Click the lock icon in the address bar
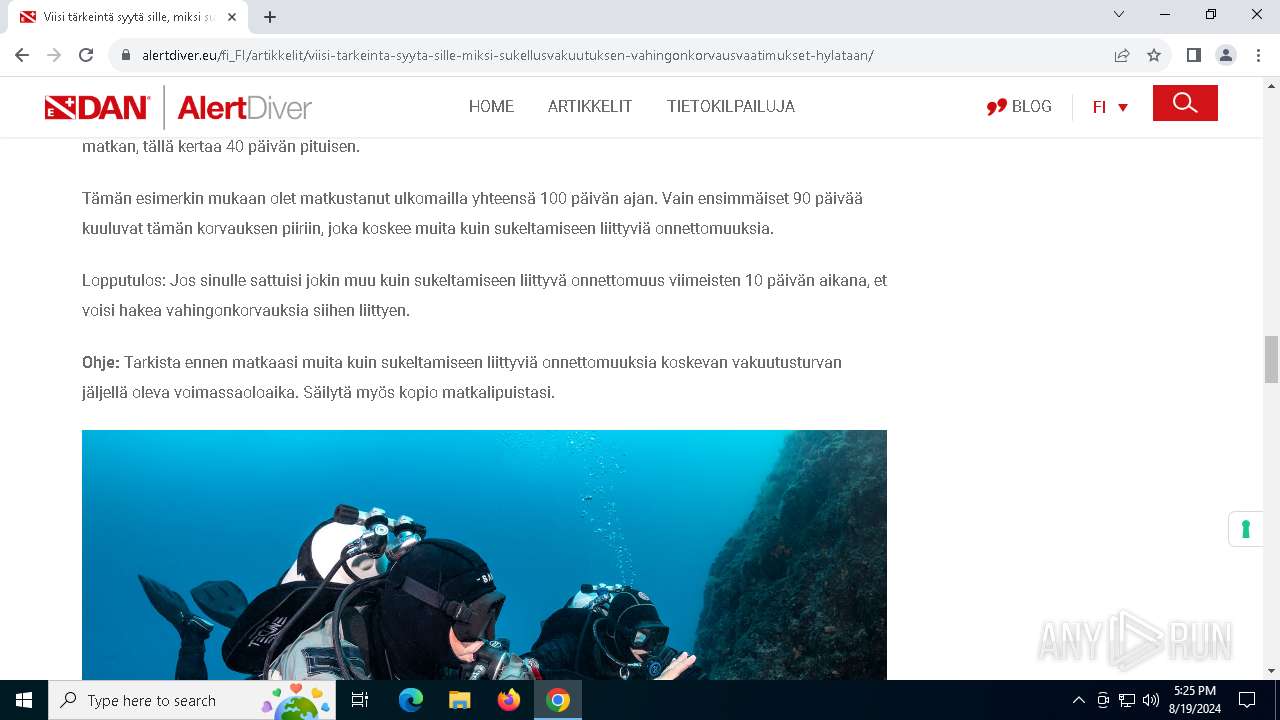1280x720 pixels. (x=126, y=56)
